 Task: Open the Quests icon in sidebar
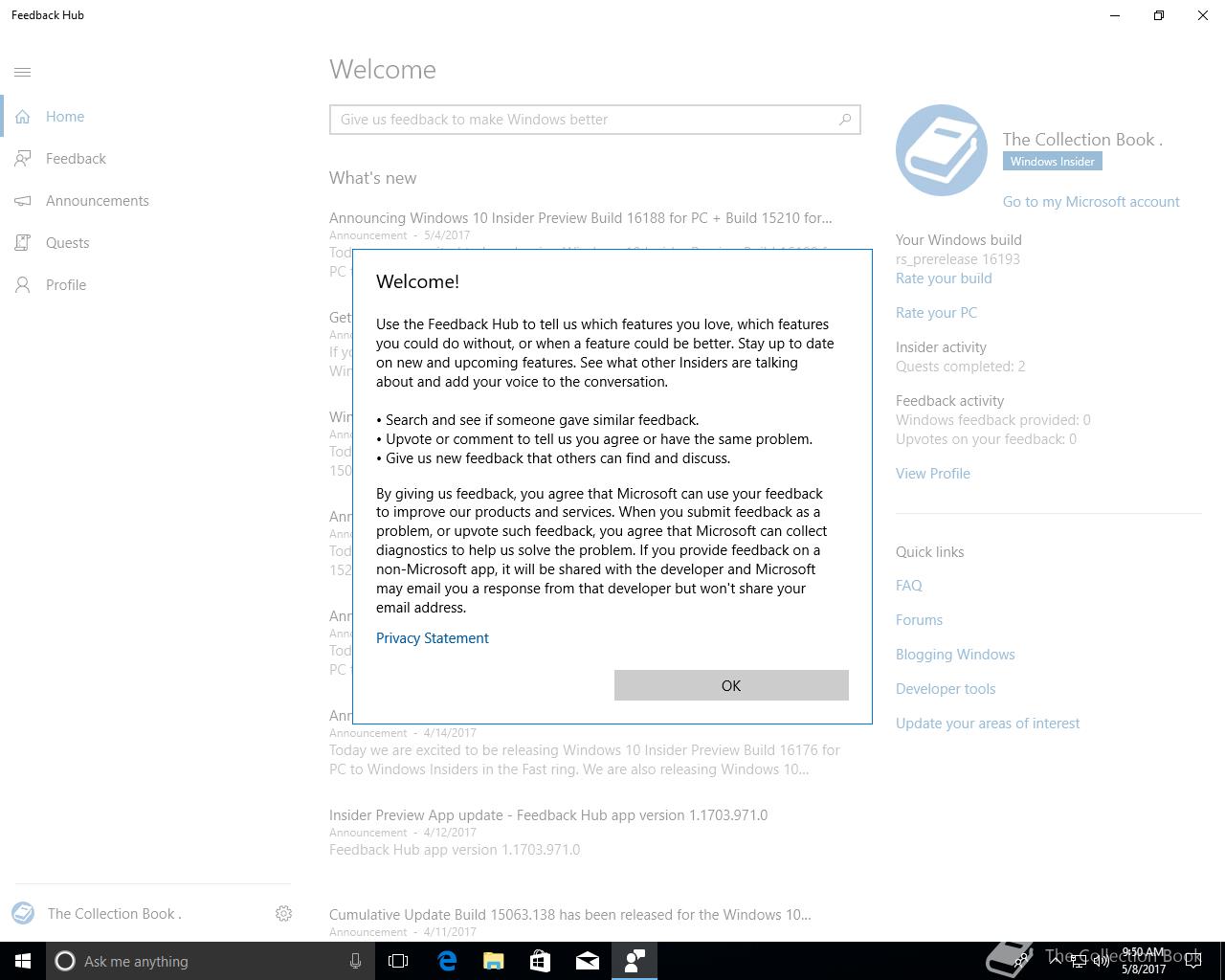pos(23,243)
